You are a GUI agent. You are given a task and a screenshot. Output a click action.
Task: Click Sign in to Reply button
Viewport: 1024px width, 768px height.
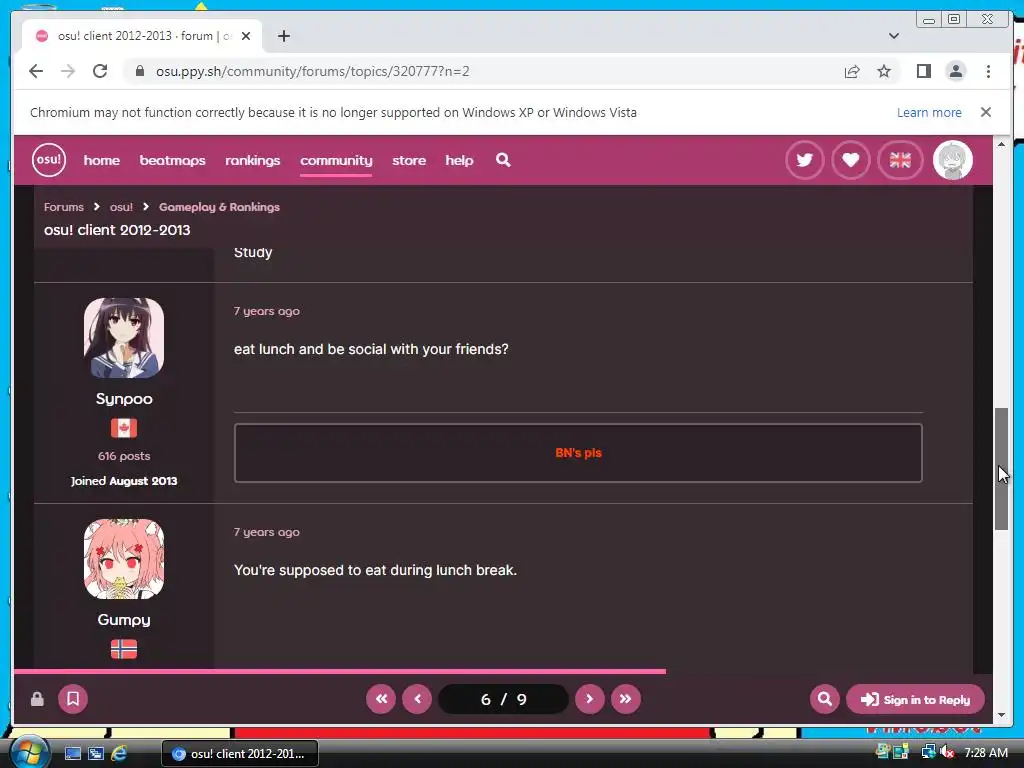(x=915, y=699)
